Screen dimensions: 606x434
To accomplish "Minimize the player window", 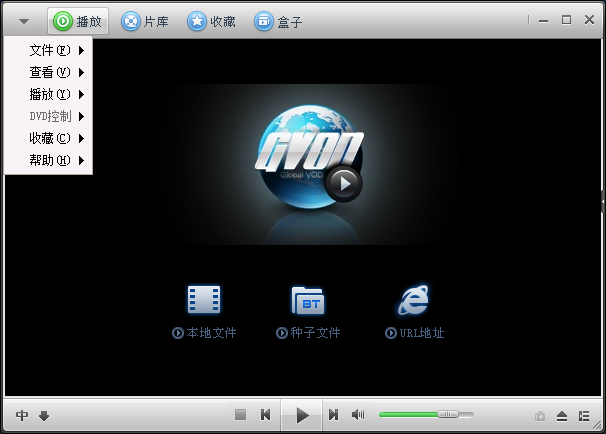I will [543, 20].
